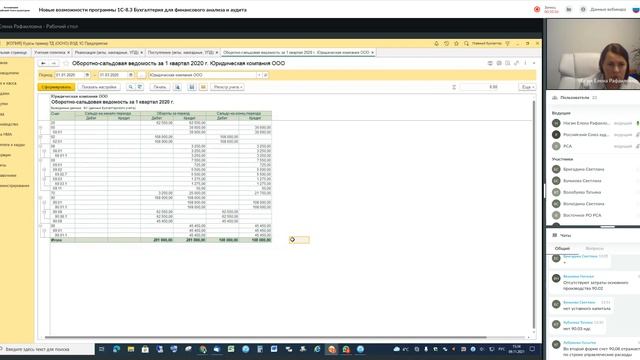Click the save report diskette icon
The width and height of the screenshot is (640, 360).
point(192,87)
